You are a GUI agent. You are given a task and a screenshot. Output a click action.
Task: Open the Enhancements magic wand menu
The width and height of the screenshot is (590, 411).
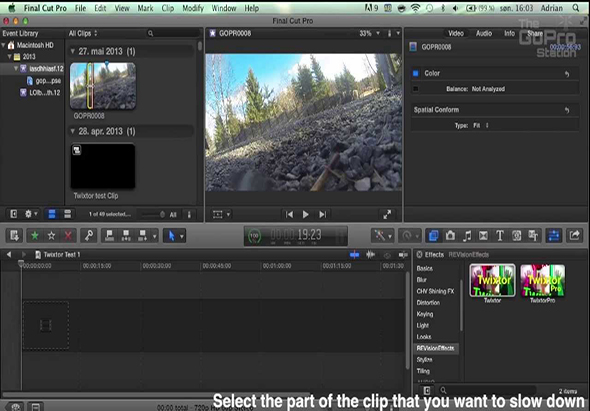(x=382, y=236)
